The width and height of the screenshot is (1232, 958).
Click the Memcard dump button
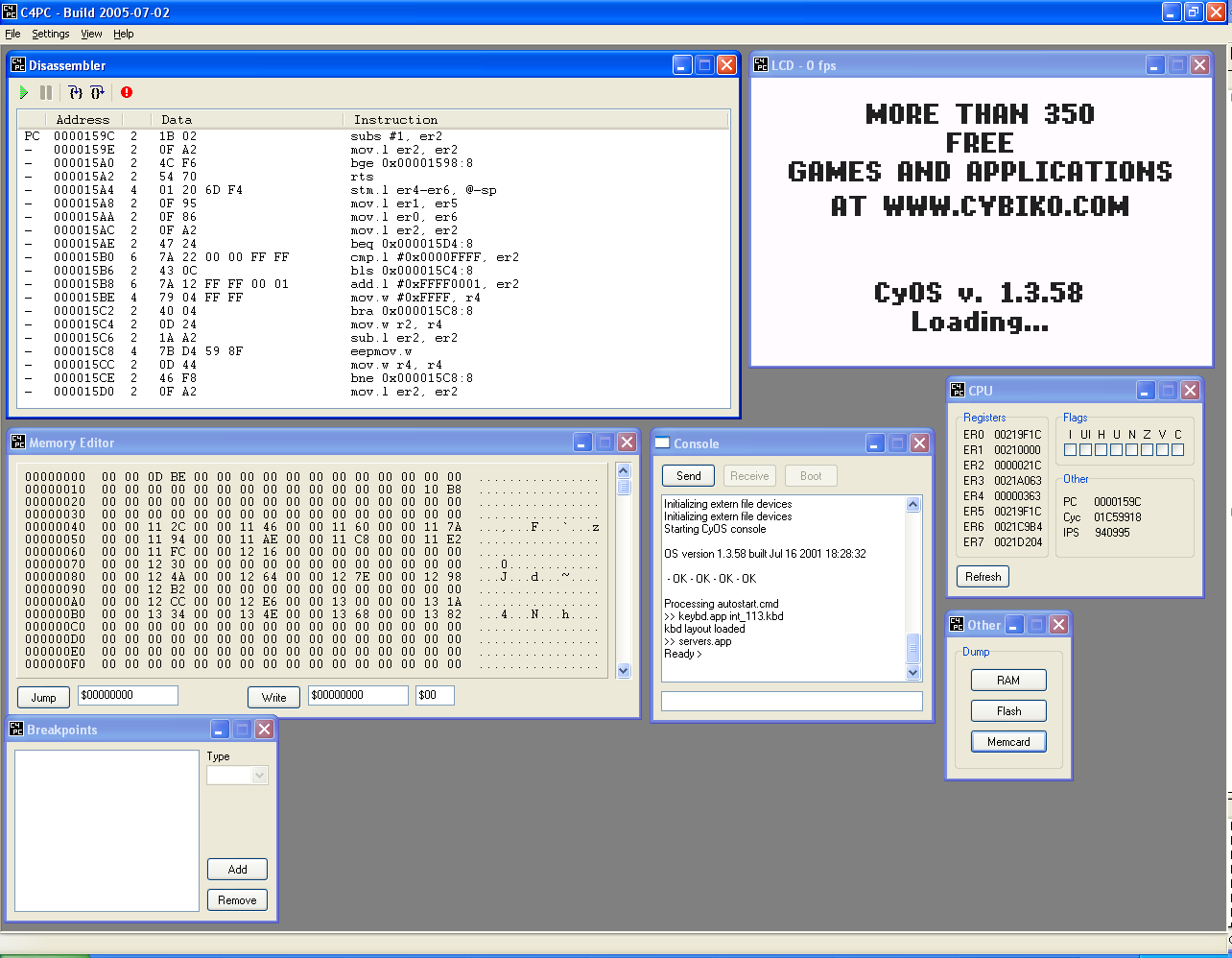[x=1008, y=742]
